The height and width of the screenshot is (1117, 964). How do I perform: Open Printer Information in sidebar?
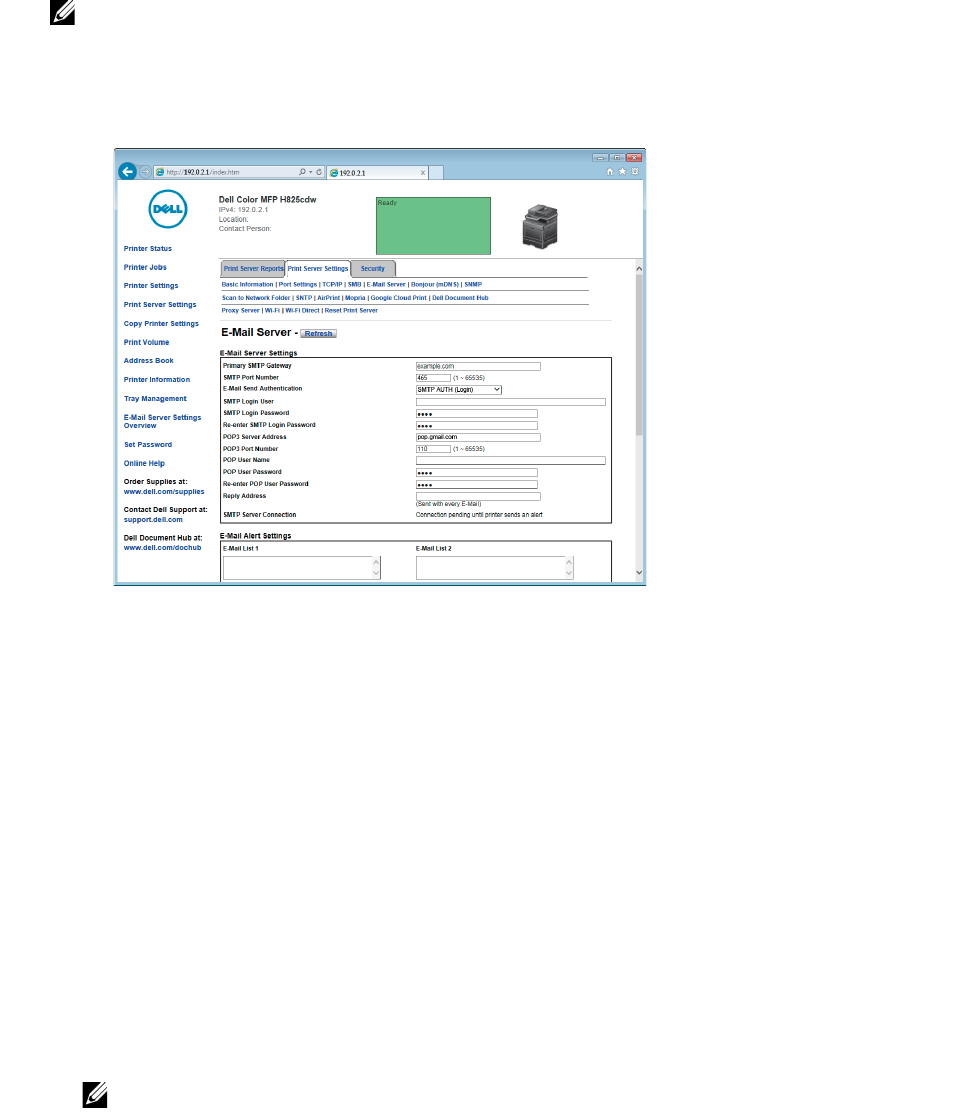157,380
